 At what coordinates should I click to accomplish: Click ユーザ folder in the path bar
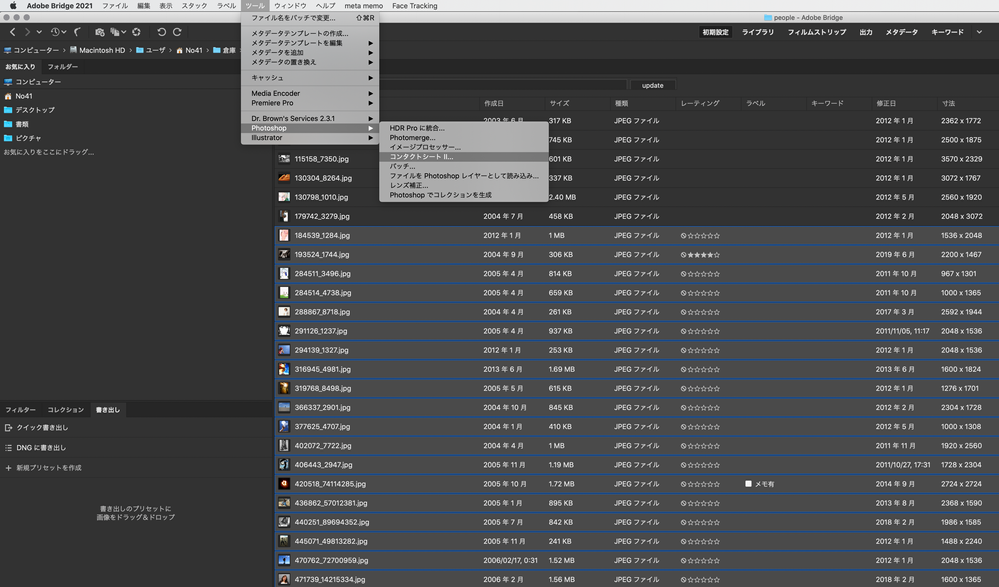pos(150,50)
